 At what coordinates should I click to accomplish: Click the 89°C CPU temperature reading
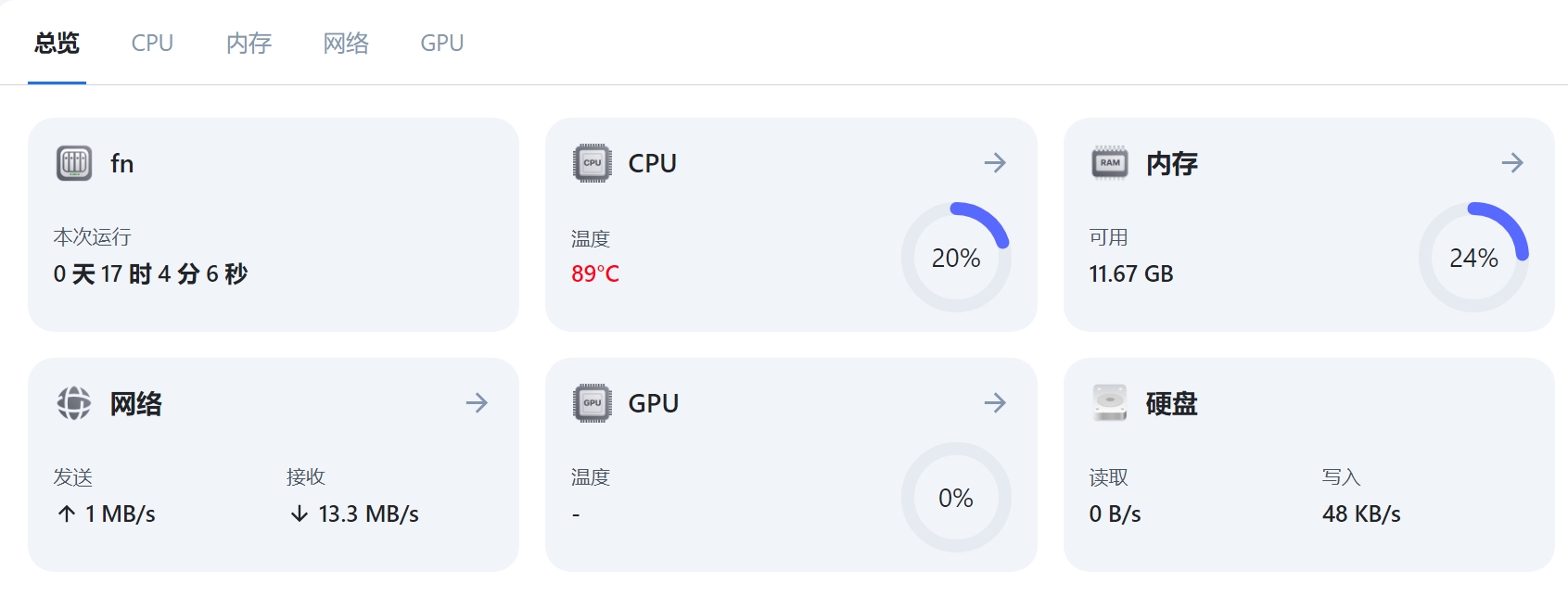point(595,273)
